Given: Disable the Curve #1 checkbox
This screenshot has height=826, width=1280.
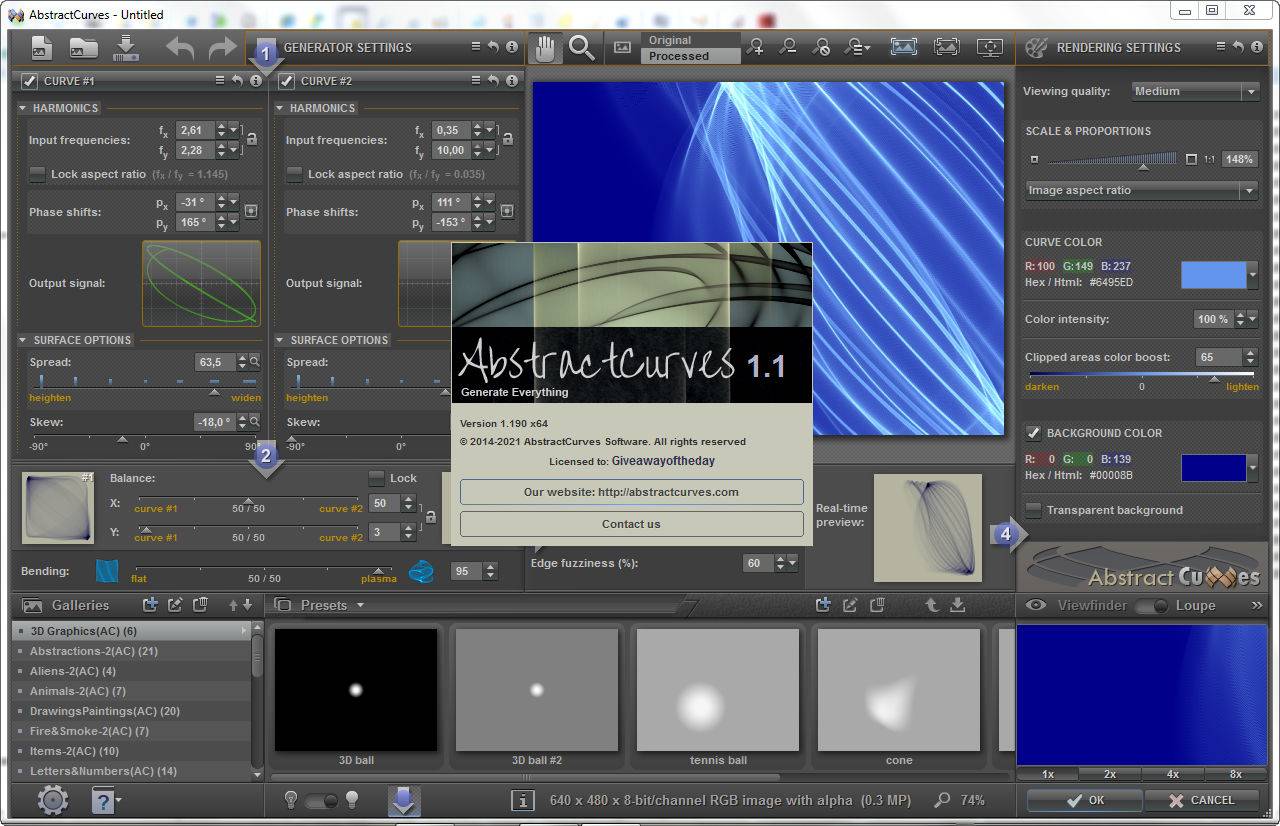Looking at the screenshot, I should tap(30, 80).
